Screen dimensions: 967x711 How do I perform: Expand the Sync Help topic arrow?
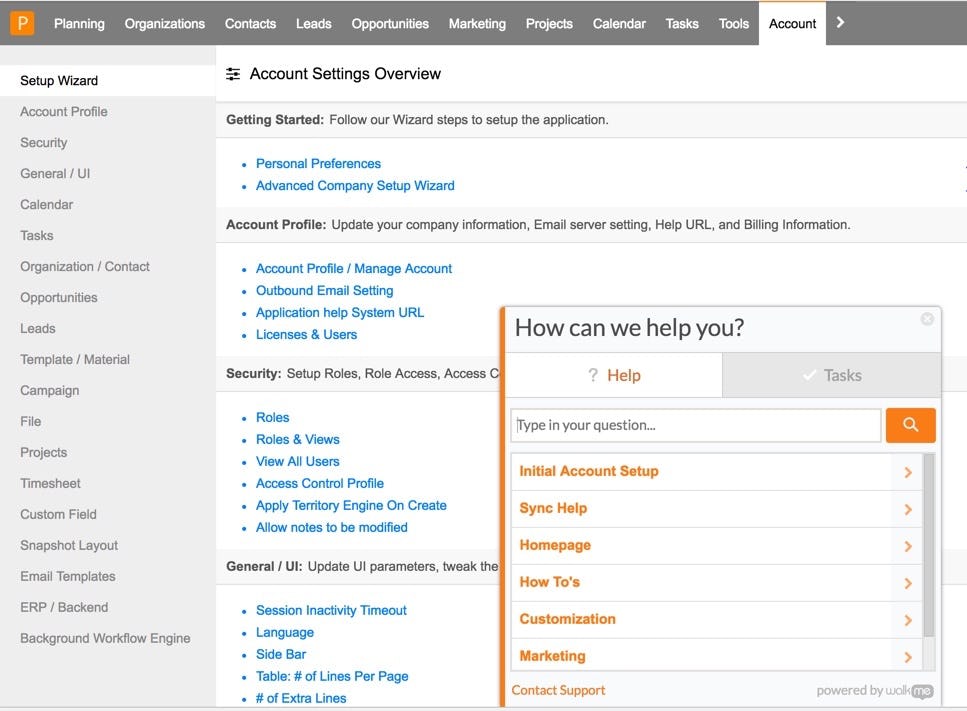tap(908, 509)
